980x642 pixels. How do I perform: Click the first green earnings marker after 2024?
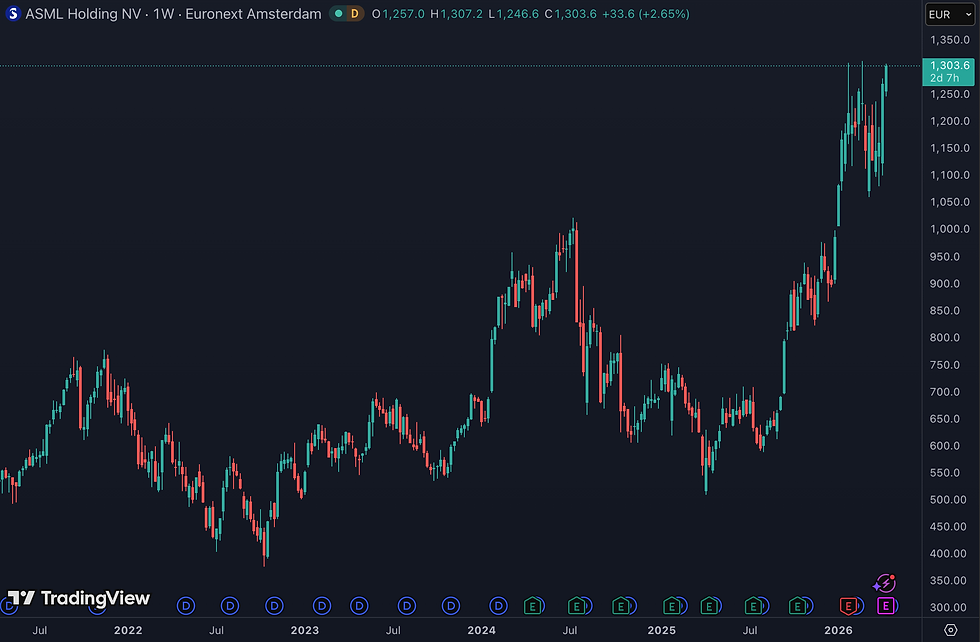point(532,606)
